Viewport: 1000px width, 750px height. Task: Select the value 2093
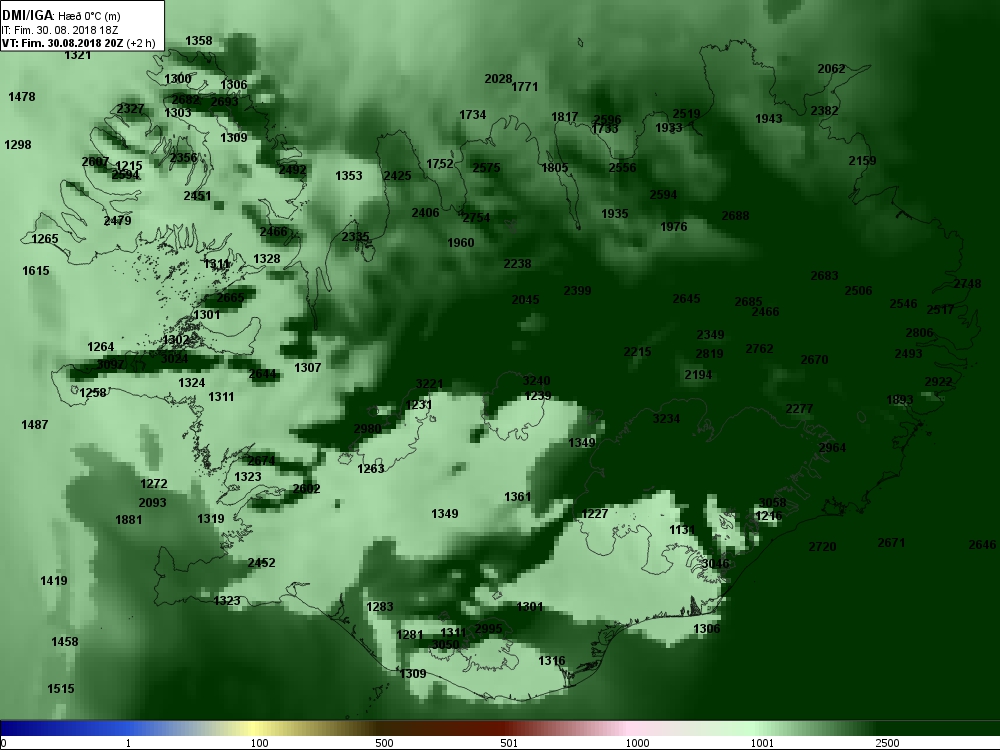coord(152,503)
